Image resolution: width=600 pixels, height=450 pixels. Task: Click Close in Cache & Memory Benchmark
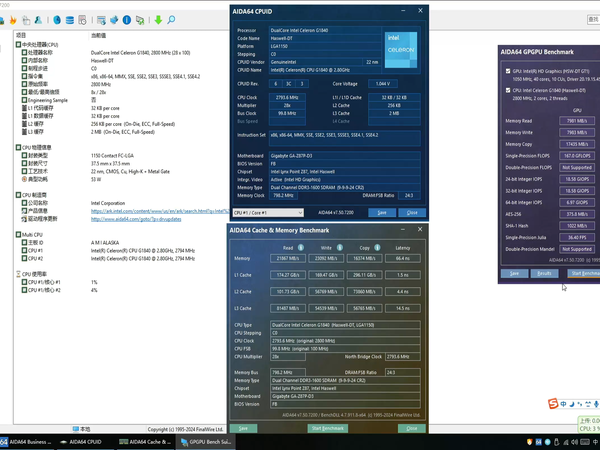click(412, 428)
